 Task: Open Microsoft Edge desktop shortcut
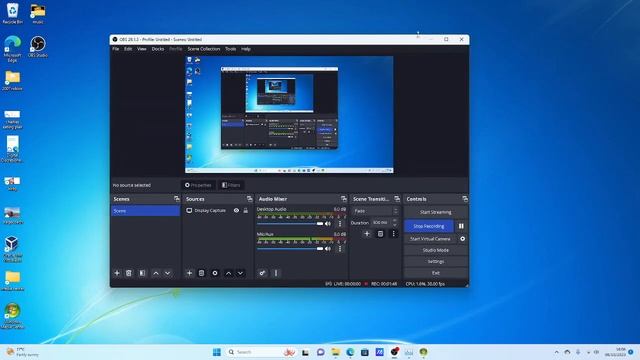point(12,49)
